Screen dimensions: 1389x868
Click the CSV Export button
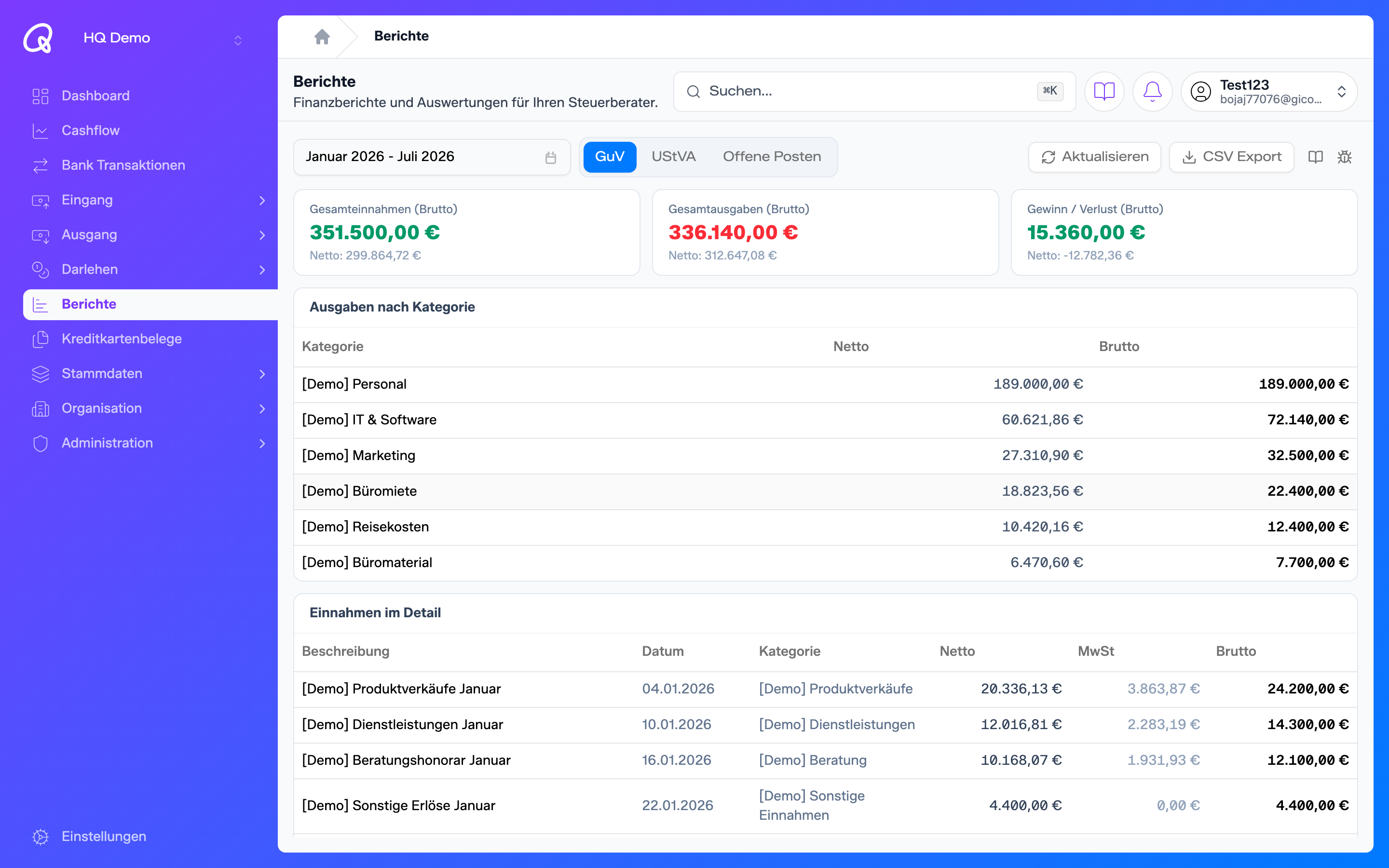tap(1232, 157)
